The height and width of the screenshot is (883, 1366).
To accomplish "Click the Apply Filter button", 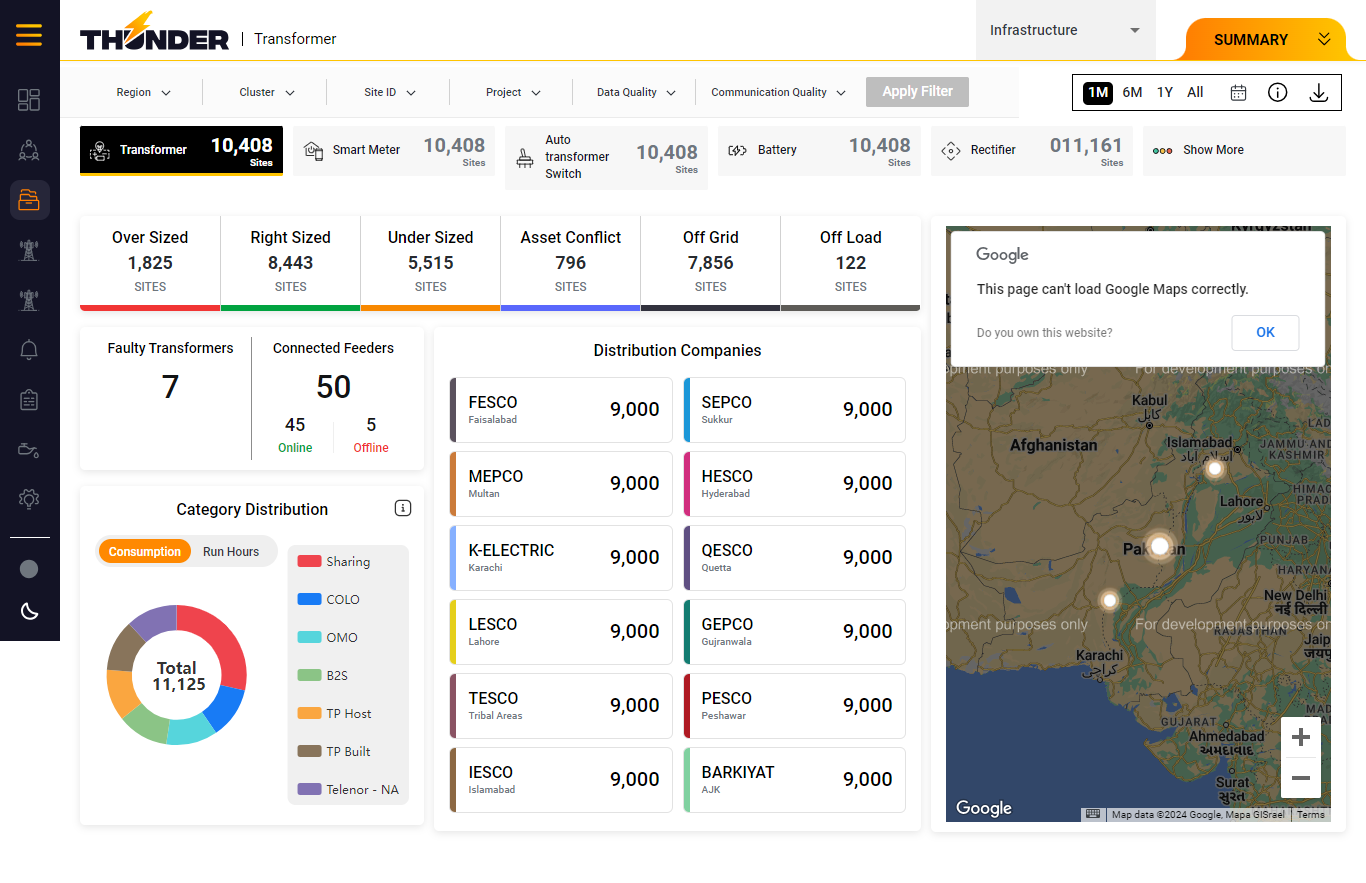I will [917, 92].
